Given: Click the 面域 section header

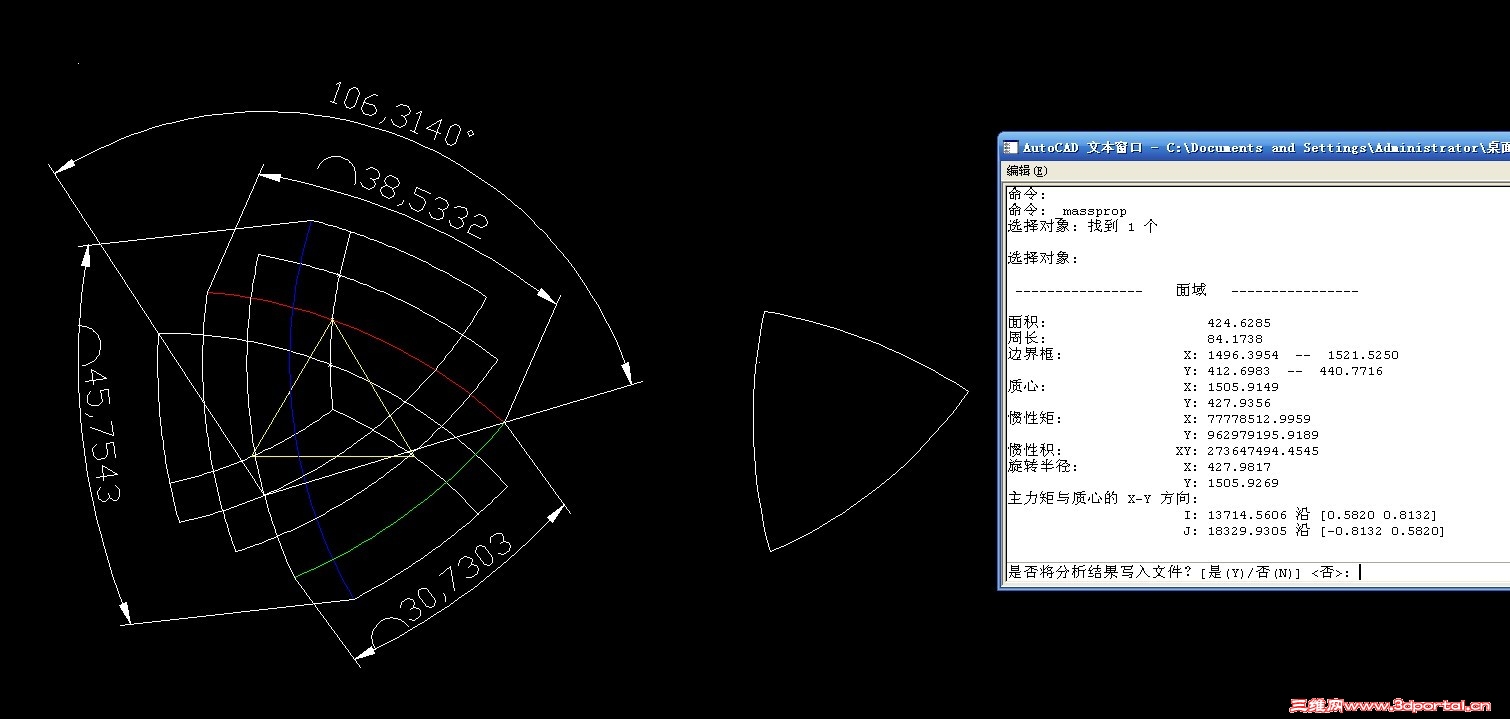Looking at the screenshot, I should tap(1191, 291).
